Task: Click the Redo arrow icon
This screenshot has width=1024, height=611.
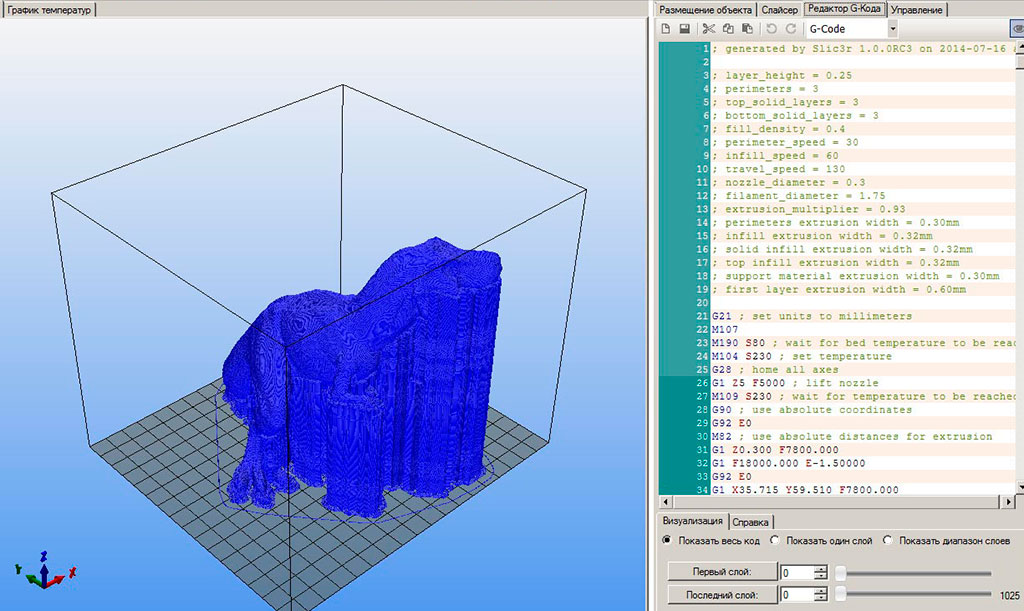Action: tap(790, 29)
